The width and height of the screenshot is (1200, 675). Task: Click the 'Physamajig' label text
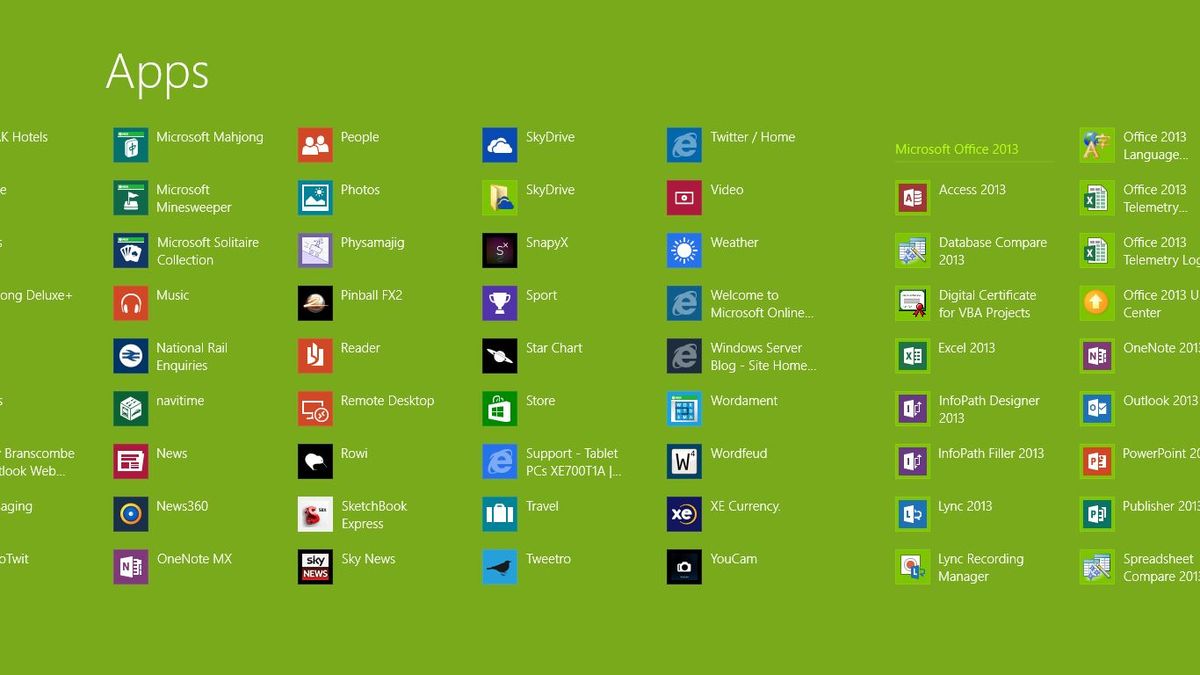tap(373, 243)
